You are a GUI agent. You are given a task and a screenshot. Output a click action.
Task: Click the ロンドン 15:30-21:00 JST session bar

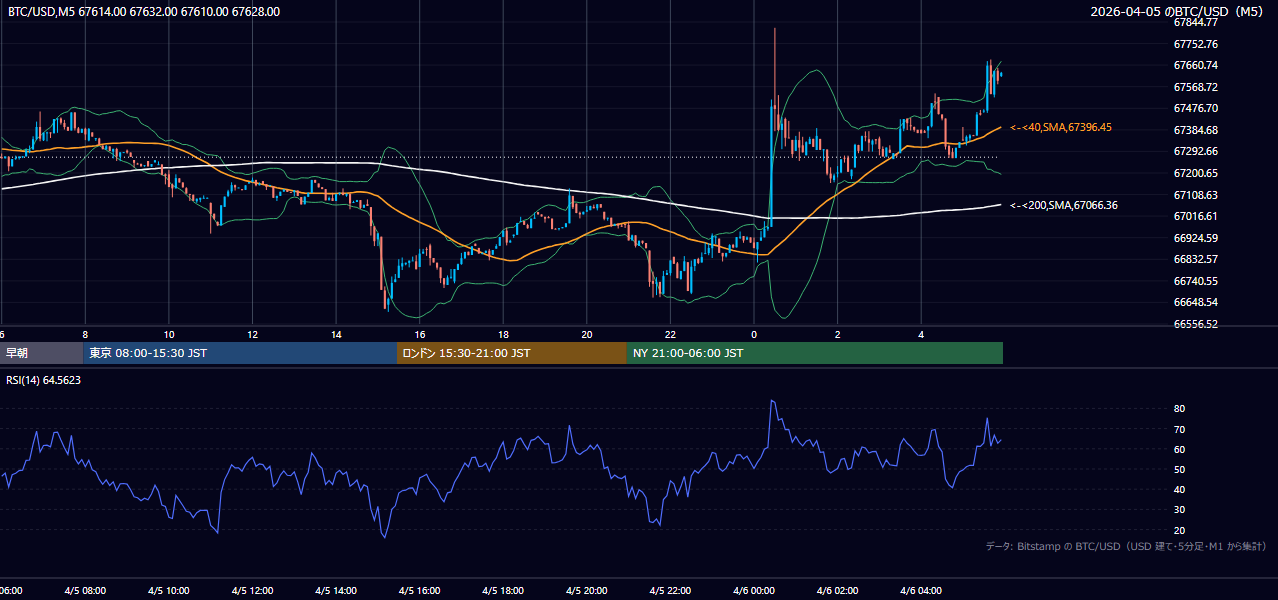coord(512,353)
